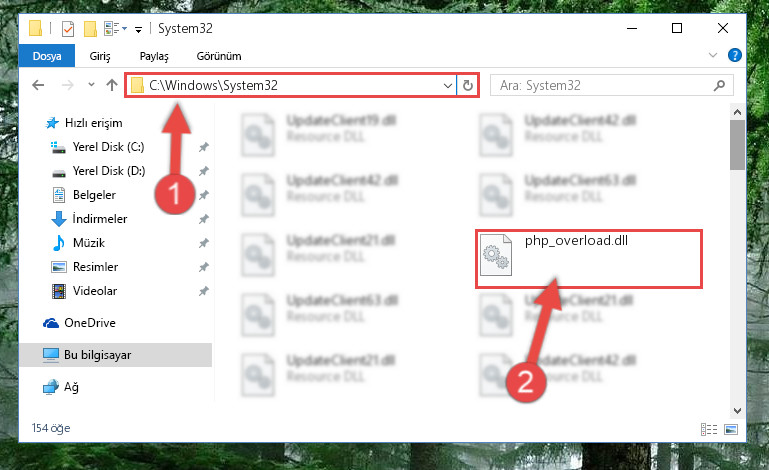Unpin Müzik via its pin icon
Viewport: 769px width, 470px height.
tap(204, 243)
